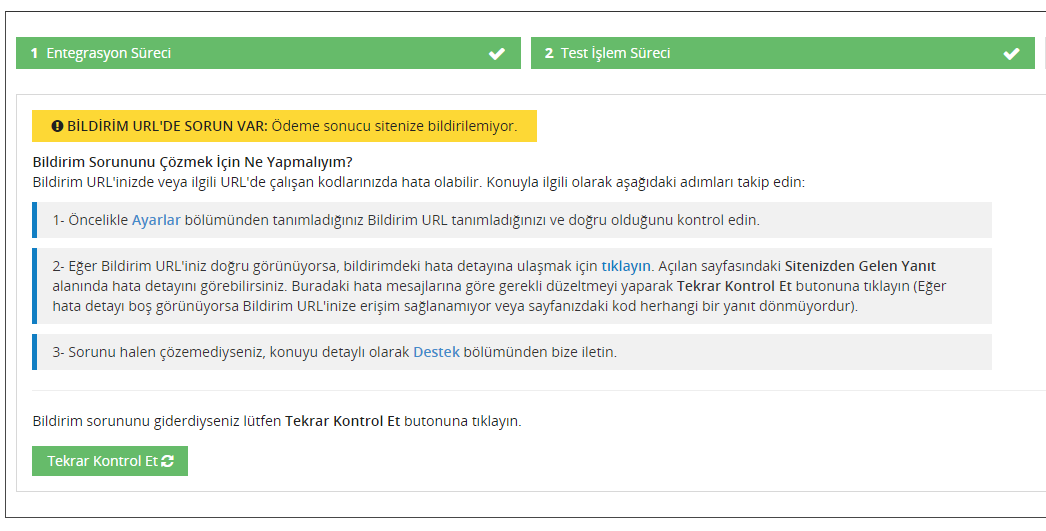Open the Ayarlar link
The width and height of the screenshot is (1046, 531).
pyautogui.click(x=156, y=220)
